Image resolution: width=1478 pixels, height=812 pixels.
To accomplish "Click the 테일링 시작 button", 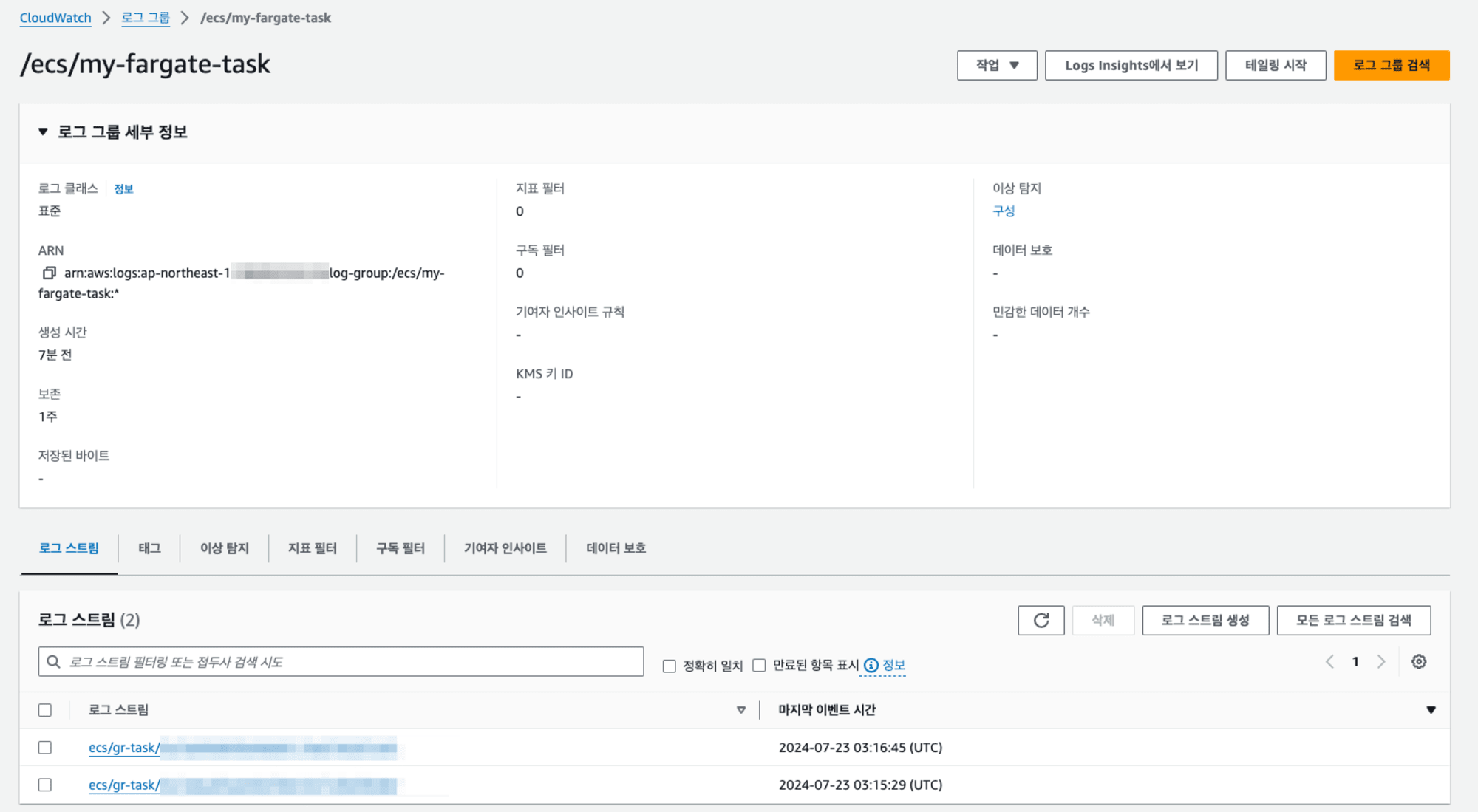I will click(1276, 65).
